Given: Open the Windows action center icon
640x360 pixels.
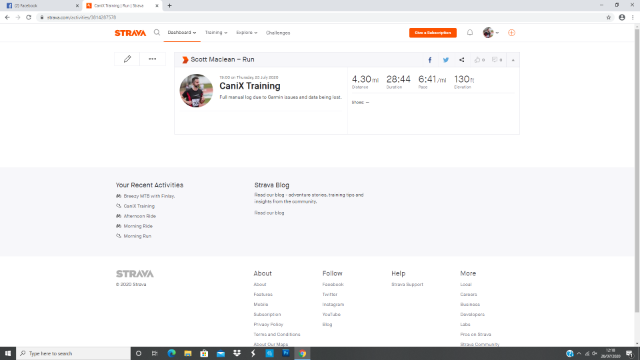Looking at the screenshot, I should [630, 353].
